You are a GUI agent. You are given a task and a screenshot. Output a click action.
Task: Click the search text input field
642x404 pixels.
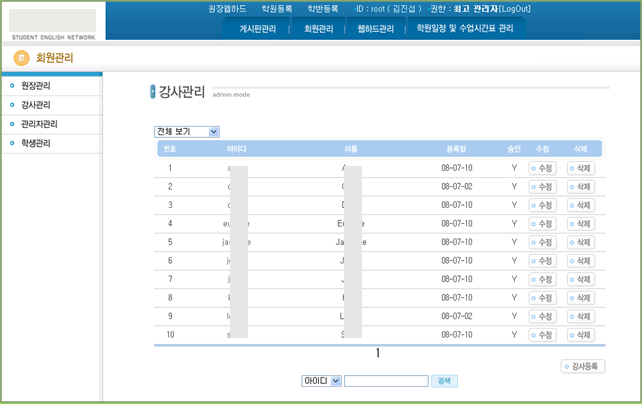click(386, 381)
